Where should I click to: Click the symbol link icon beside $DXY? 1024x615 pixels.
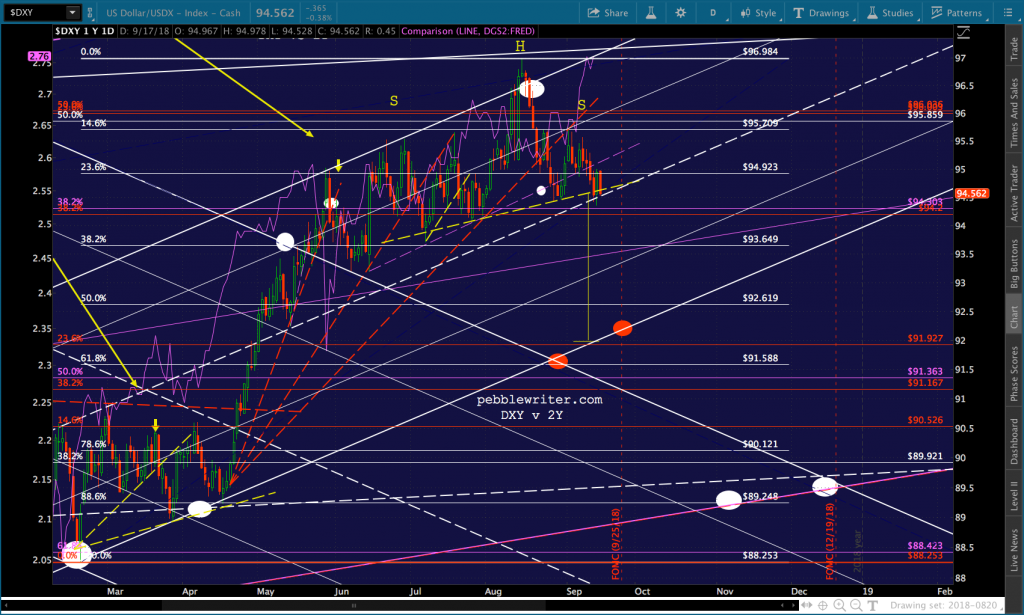pyautogui.click(x=89, y=12)
